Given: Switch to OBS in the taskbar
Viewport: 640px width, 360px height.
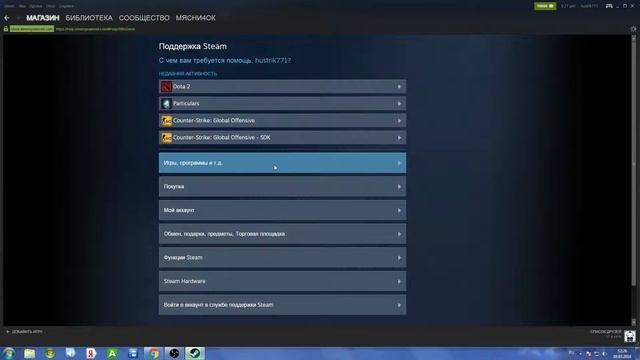Looking at the screenshot, I should click(174, 353).
